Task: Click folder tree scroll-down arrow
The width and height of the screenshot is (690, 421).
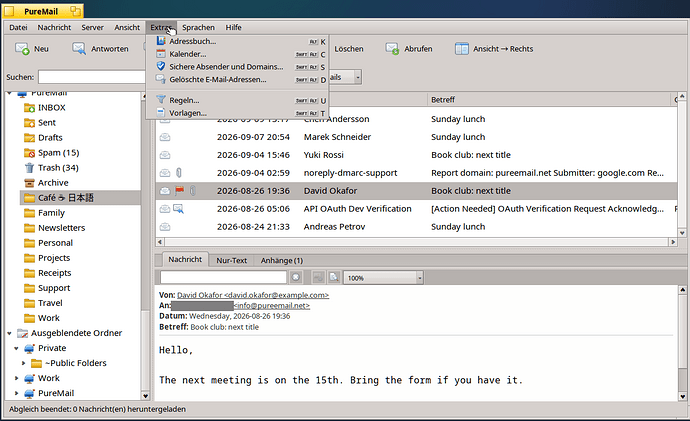Action: coord(145,396)
